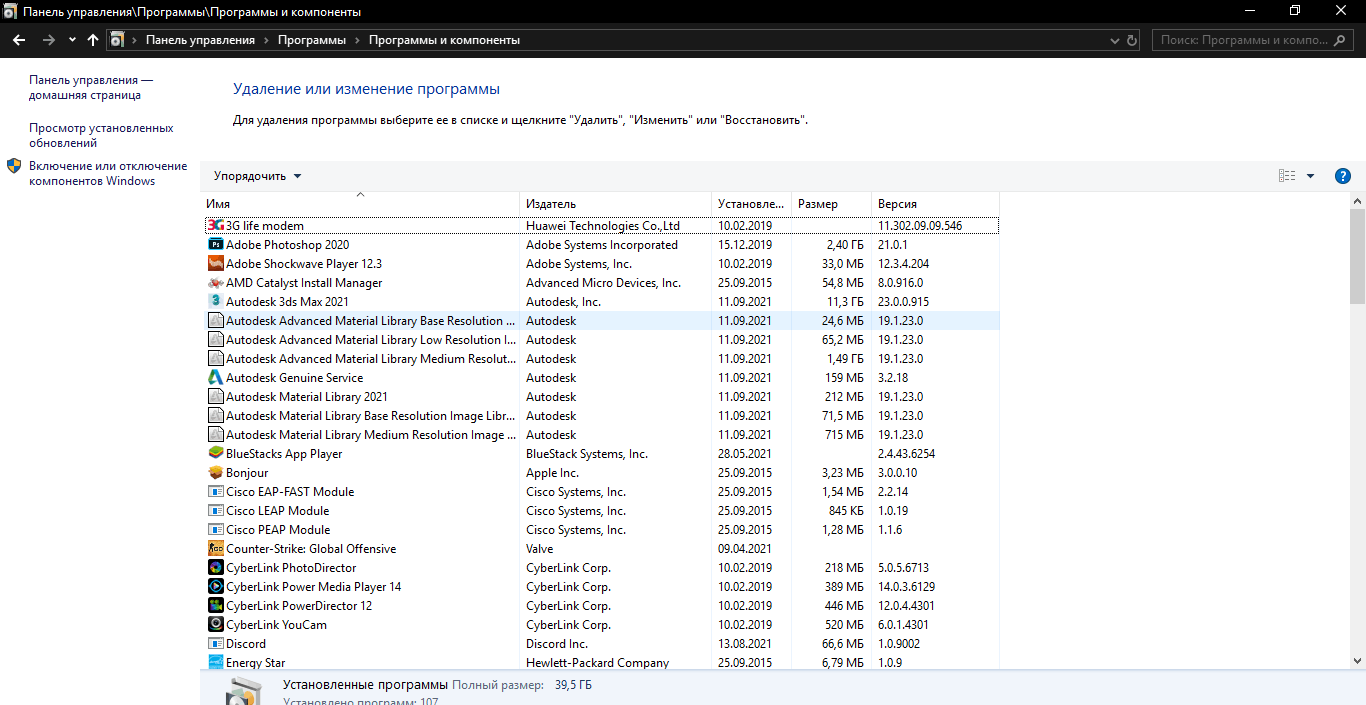Open recent locations dropdown arrow

72,40
